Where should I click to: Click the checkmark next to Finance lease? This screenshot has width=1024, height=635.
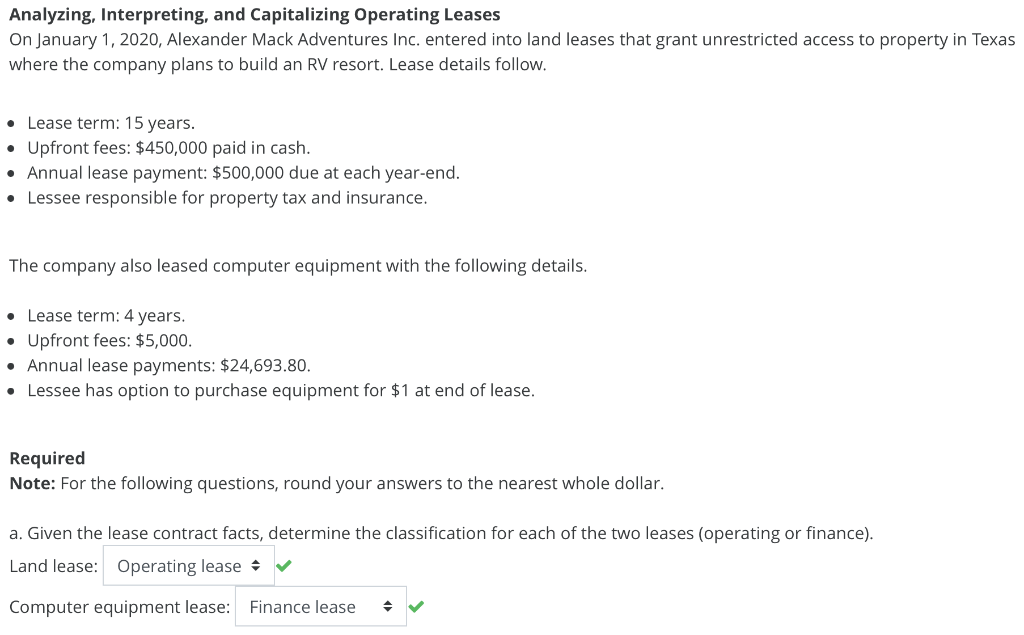[417, 606]
